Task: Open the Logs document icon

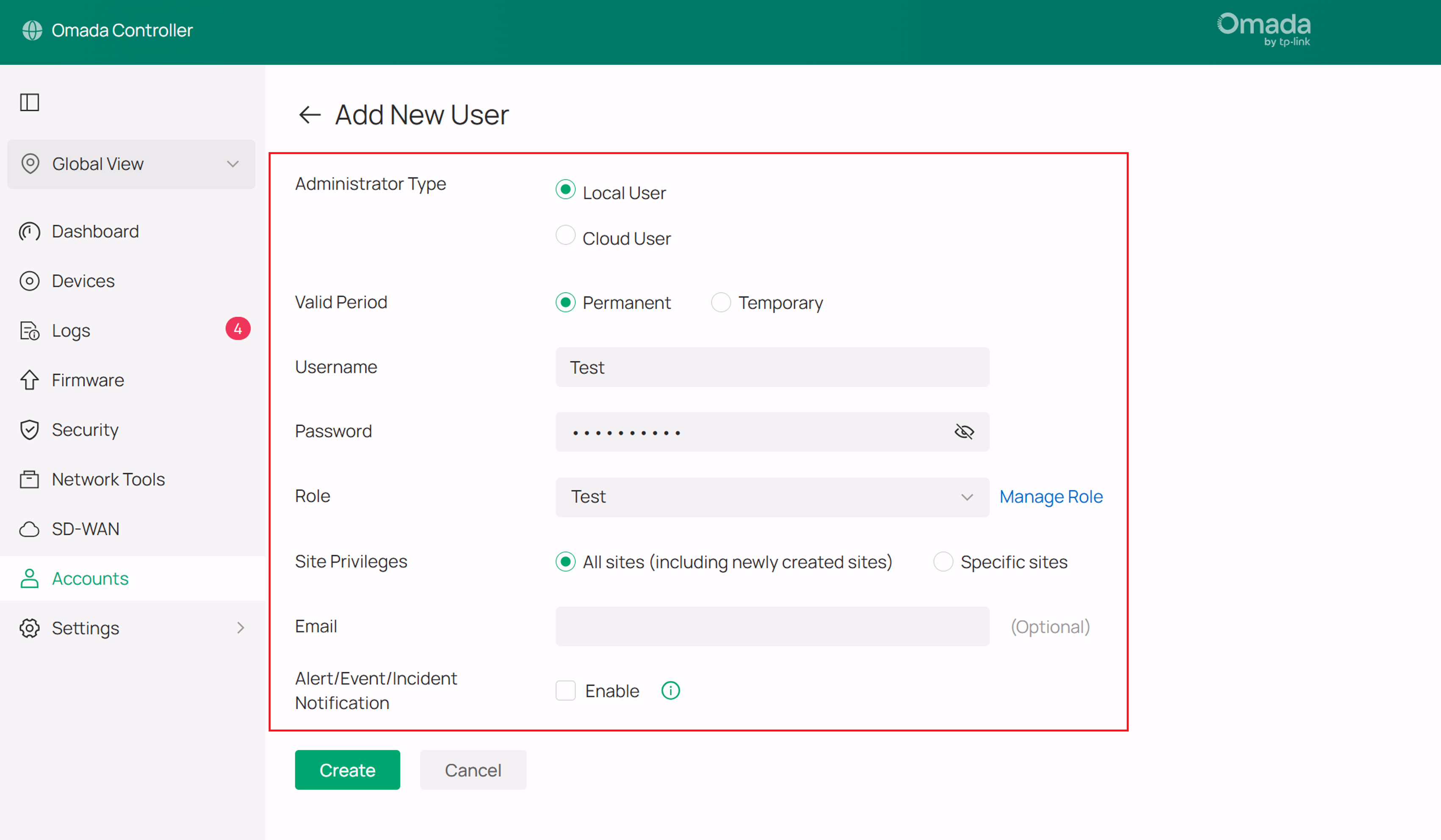Action: pos(30,331)
